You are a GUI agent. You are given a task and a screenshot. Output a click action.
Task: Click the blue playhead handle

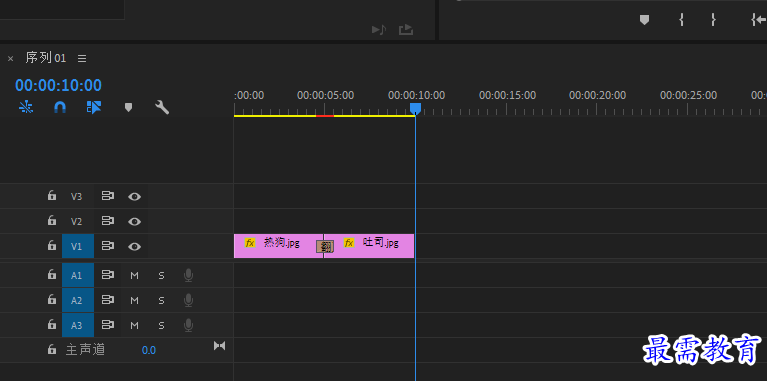pos(415,109)
